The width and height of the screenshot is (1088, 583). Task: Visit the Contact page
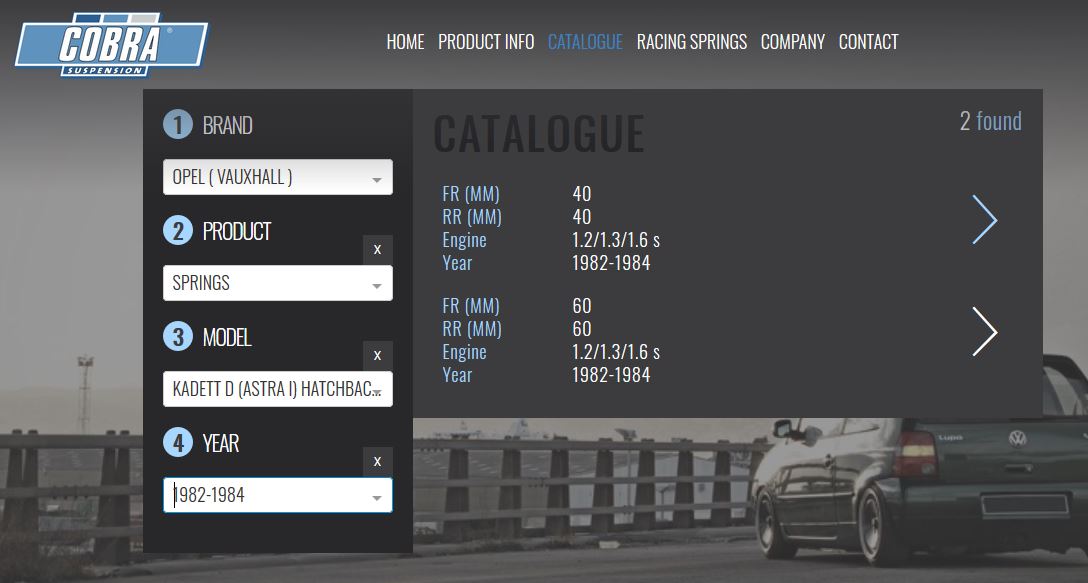click(x=868, y=42)
